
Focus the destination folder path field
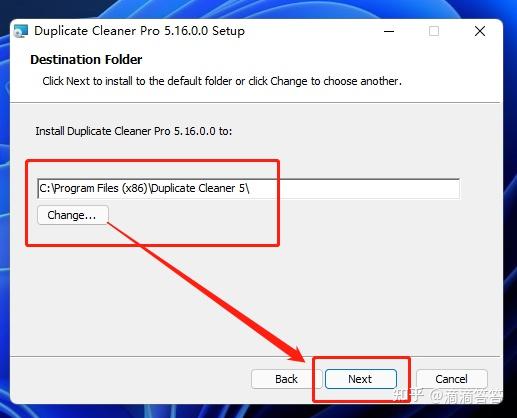tap(248, 189)
